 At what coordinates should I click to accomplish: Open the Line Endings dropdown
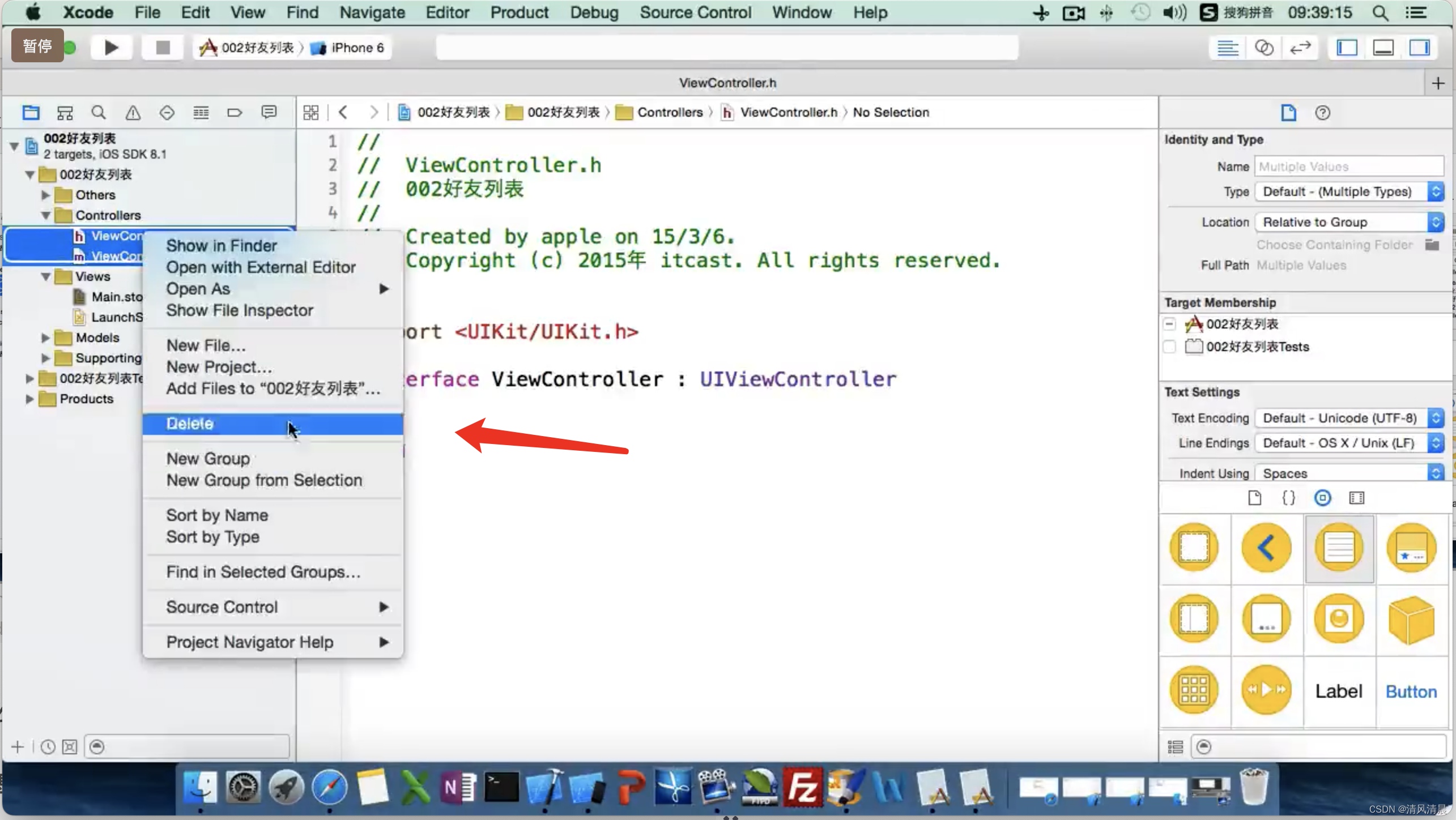(x=1349, y=443)
